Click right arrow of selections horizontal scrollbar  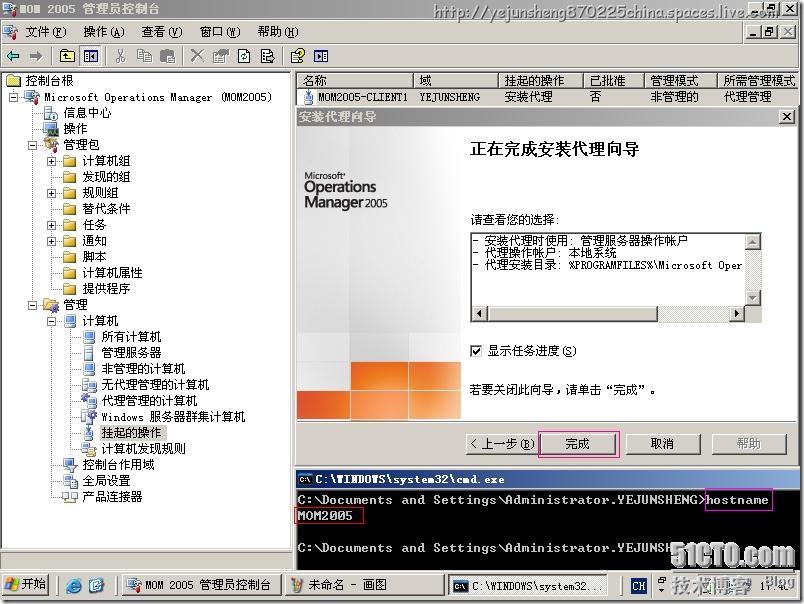click(737, 313)
